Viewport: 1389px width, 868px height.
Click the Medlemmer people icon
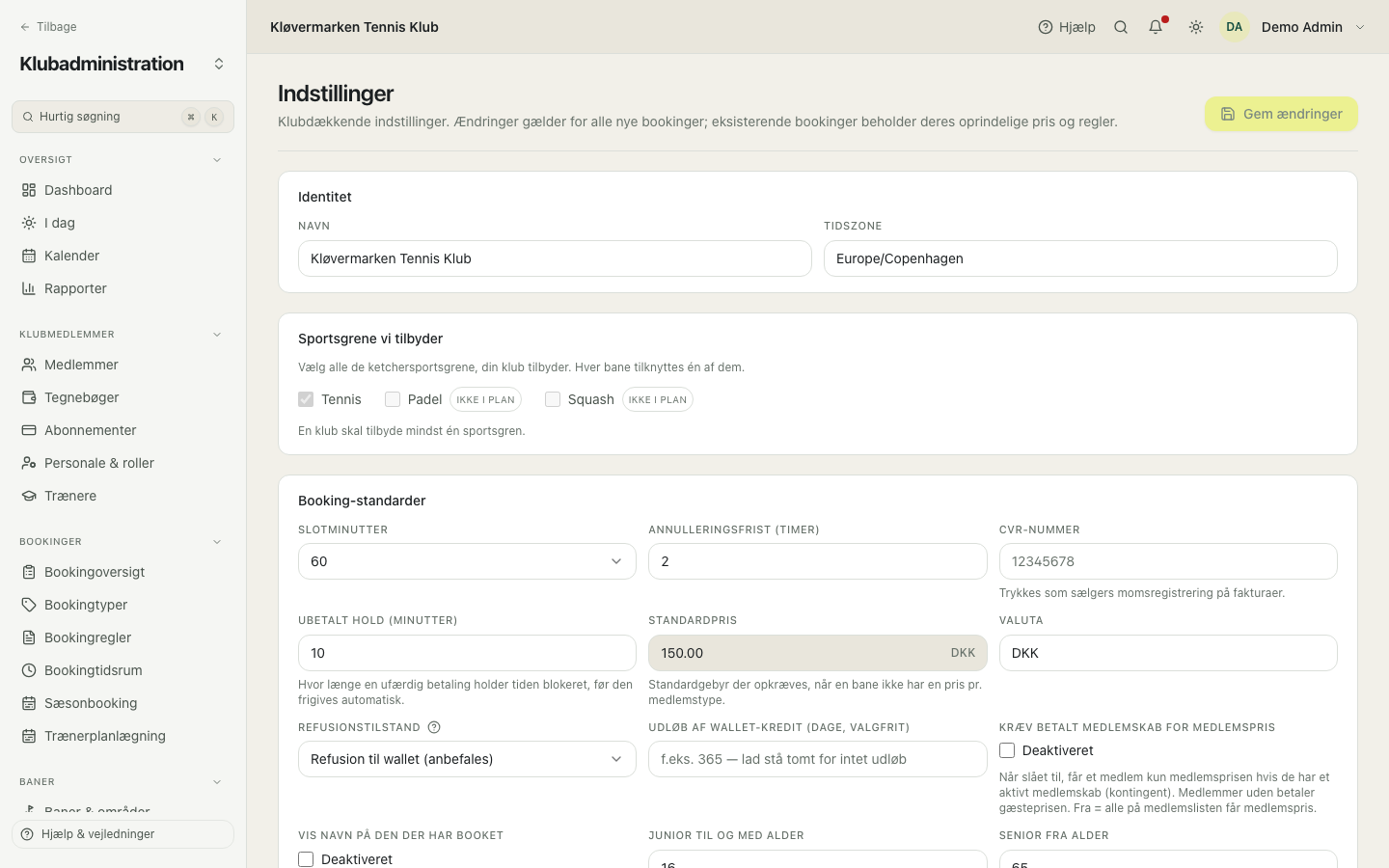pyautogui.click(x=29, y=365)
